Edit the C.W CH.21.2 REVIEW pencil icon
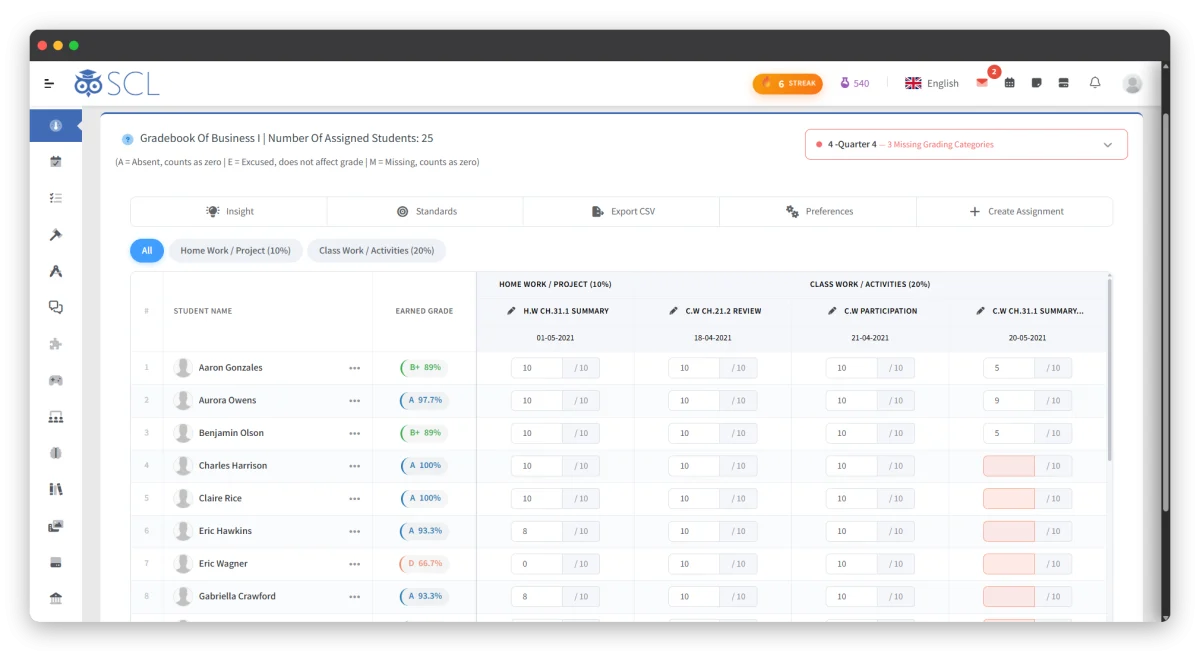1200x651 pixels. click(x=674, y=311)
